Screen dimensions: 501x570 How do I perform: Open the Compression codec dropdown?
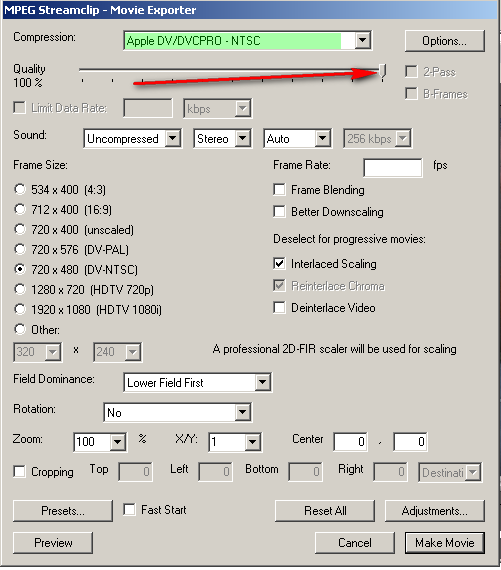coord(247,40)
